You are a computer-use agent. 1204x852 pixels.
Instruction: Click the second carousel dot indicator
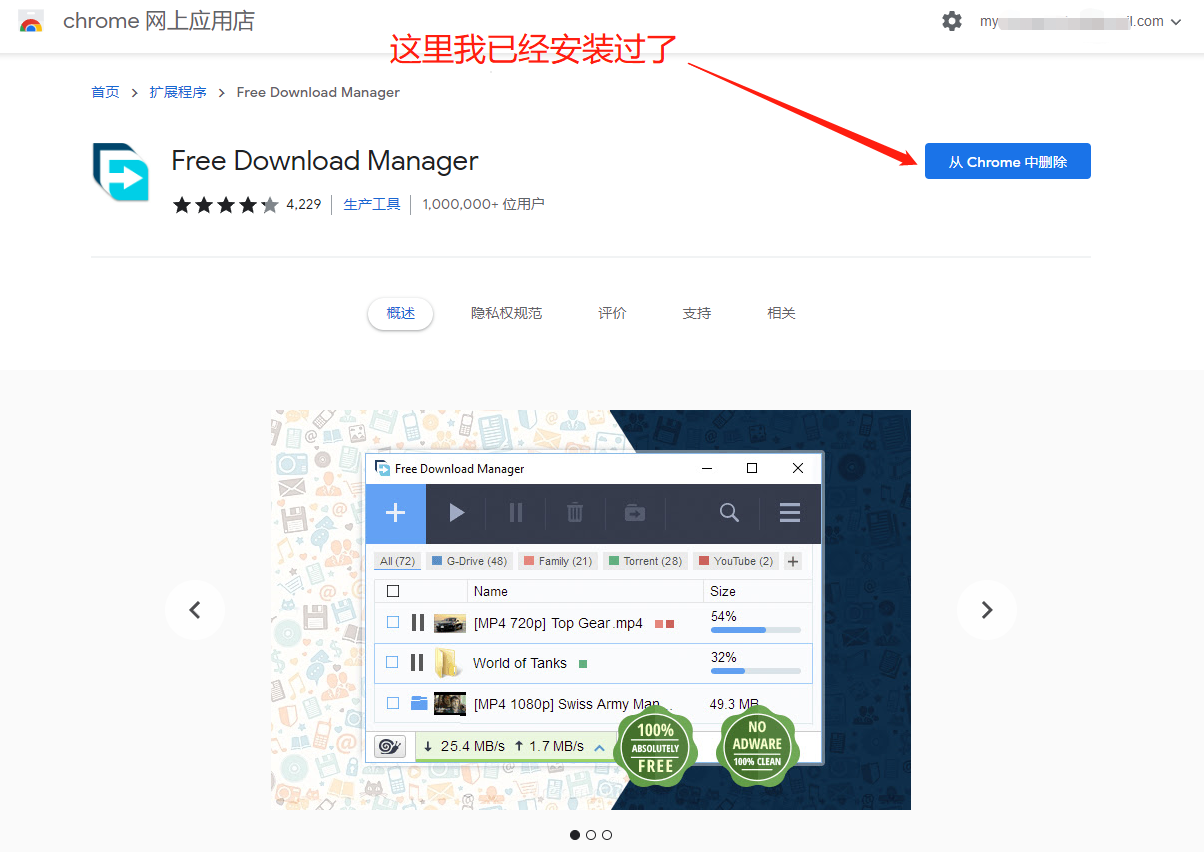[x=591, y=834]
